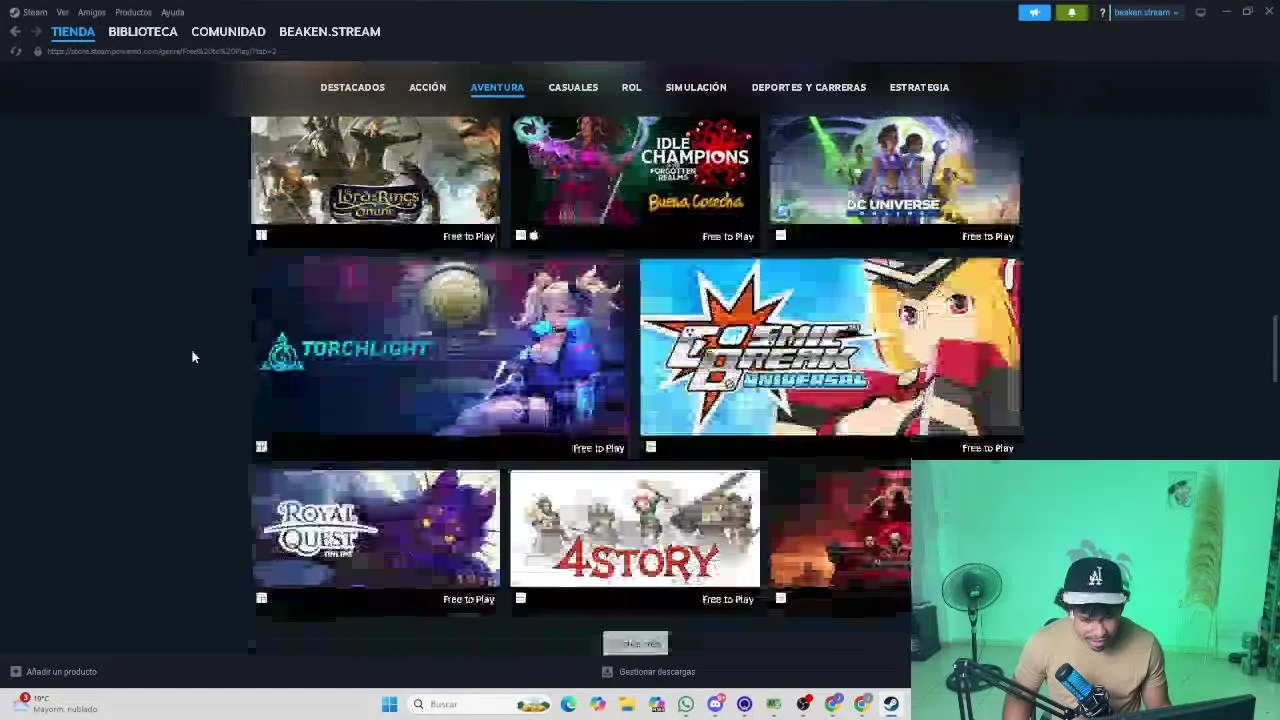Switch to Big Picture mode icon
This screenshot has height=720, width=1280.
1200,12
